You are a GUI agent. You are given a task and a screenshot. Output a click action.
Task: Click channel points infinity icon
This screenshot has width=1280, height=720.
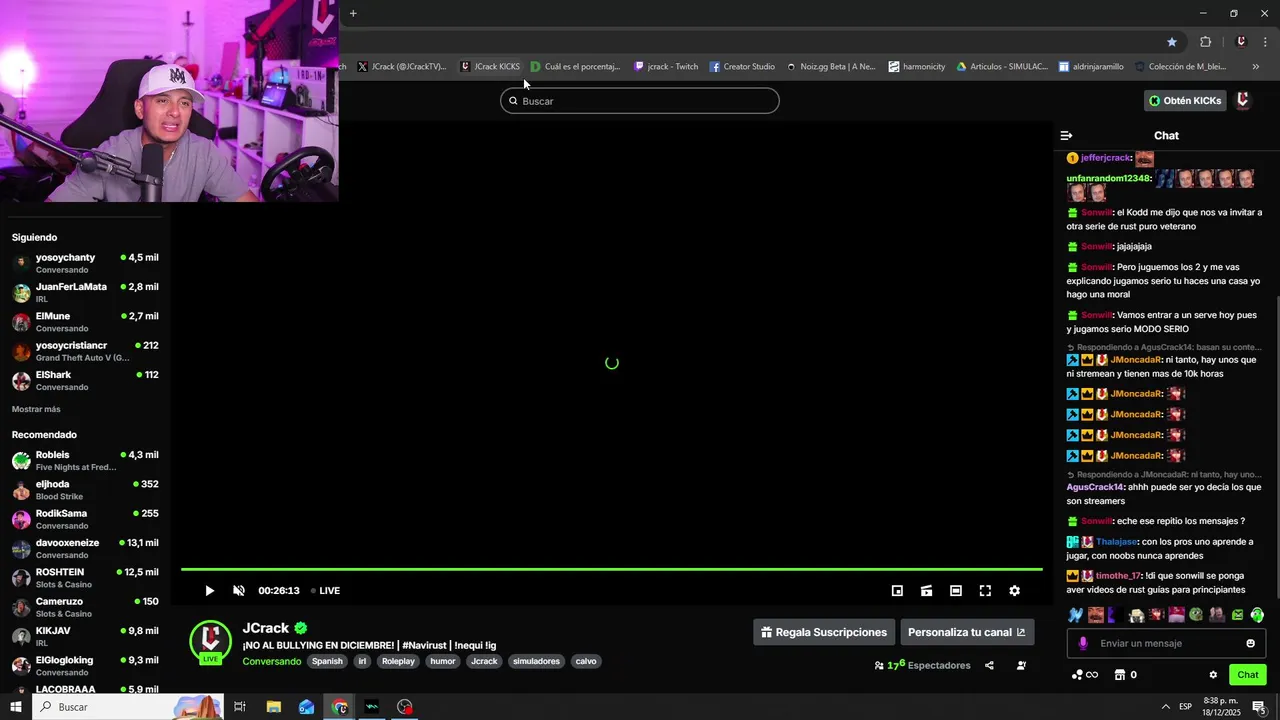[x=1085, y=675]
